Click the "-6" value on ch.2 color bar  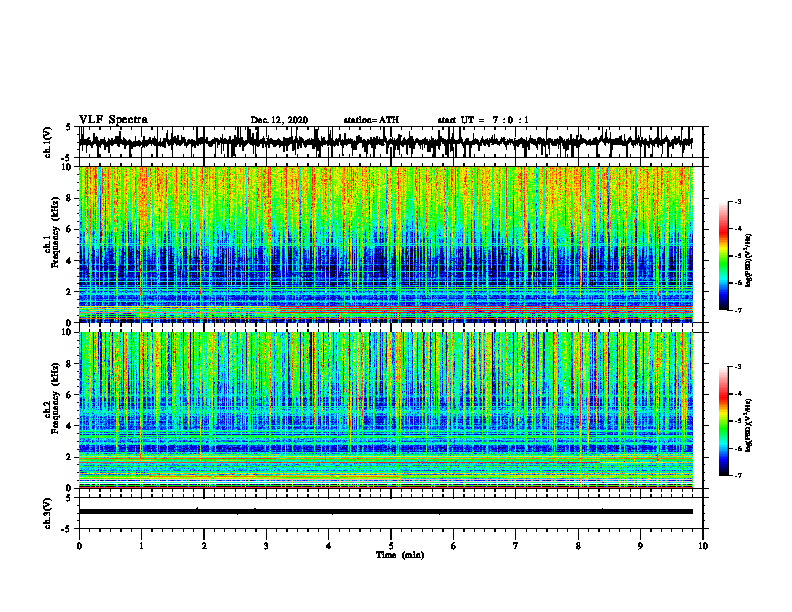pos(737,448)
